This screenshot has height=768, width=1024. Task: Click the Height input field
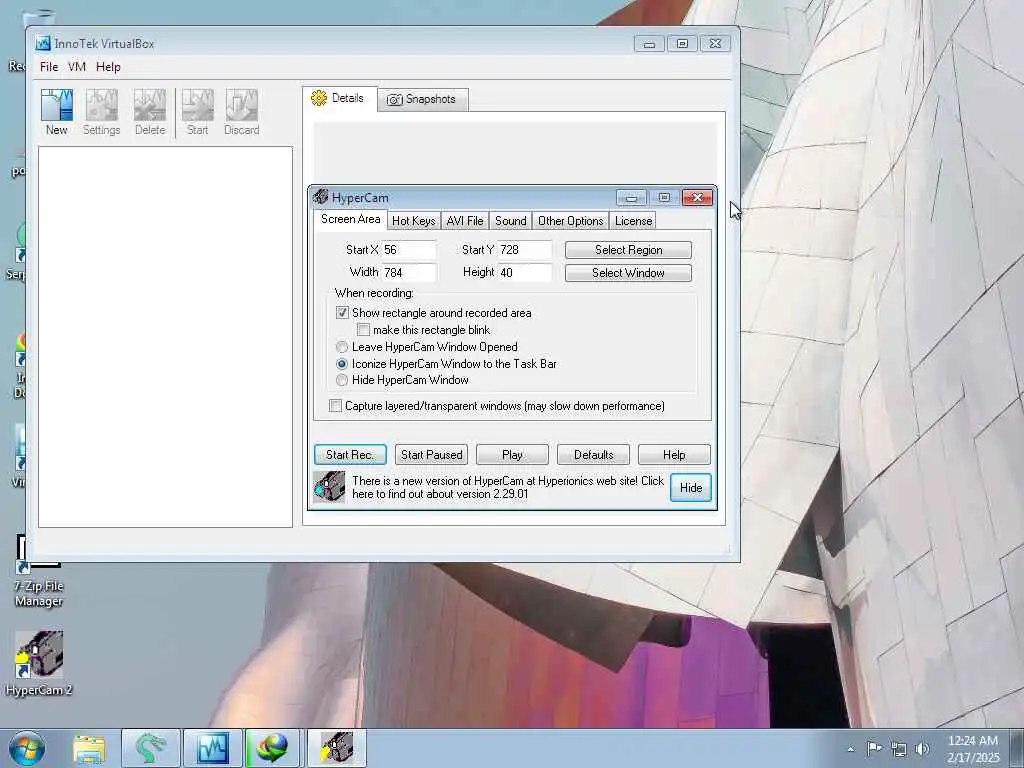[524, 272]
